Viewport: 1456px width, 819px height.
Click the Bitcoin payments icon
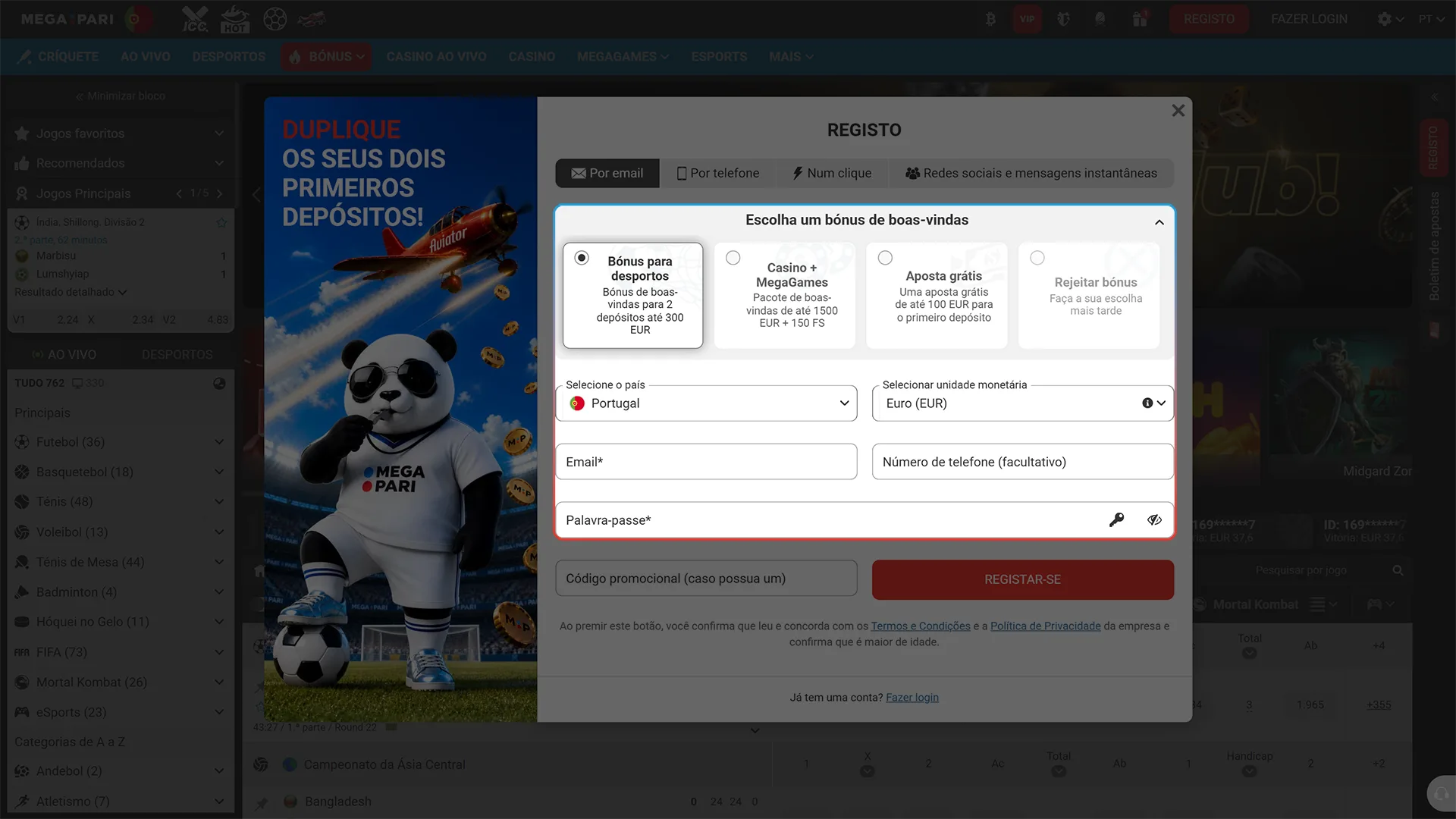[x=990, y=19]
